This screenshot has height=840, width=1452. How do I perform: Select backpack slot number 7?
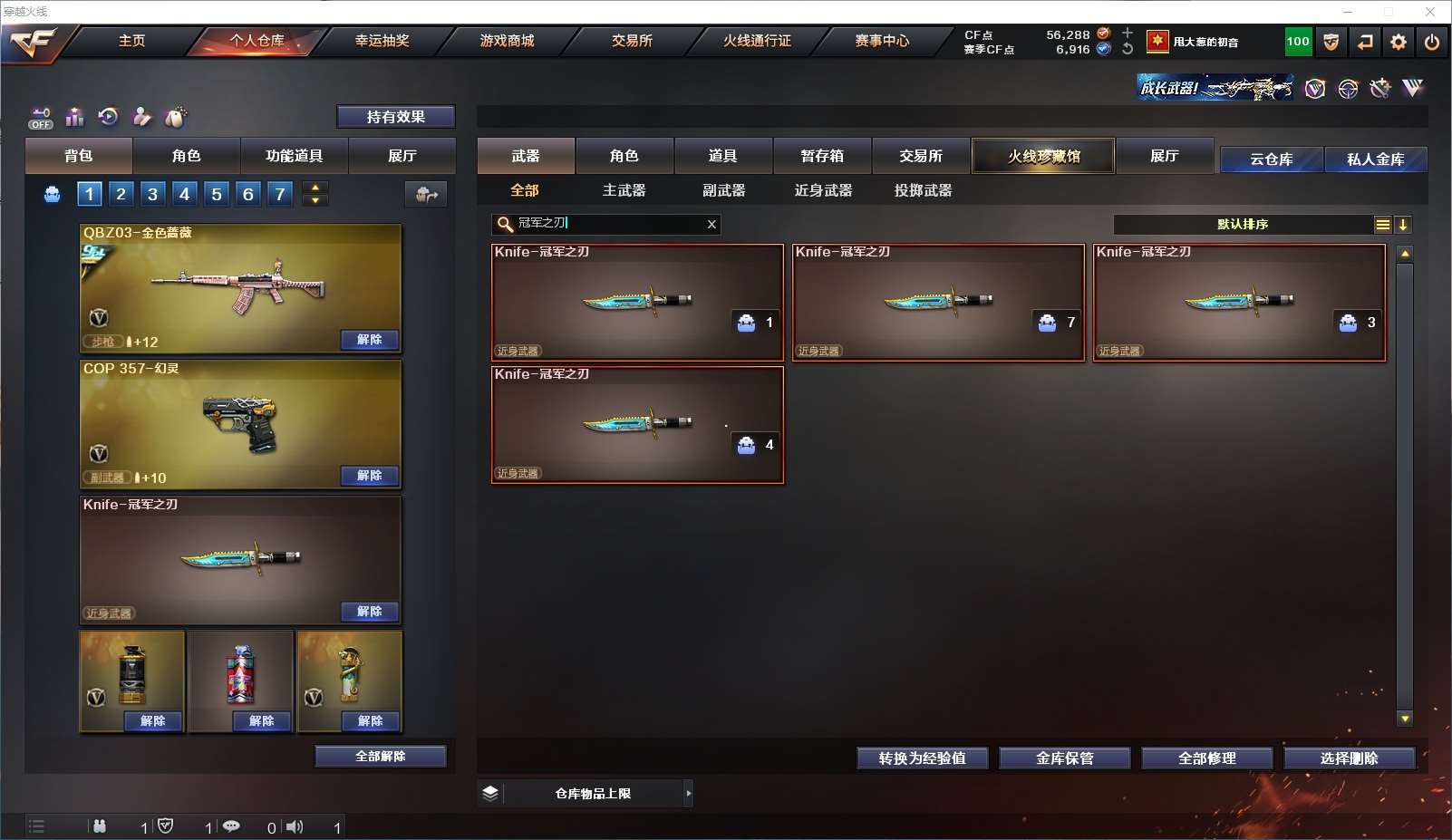(280, 194)
